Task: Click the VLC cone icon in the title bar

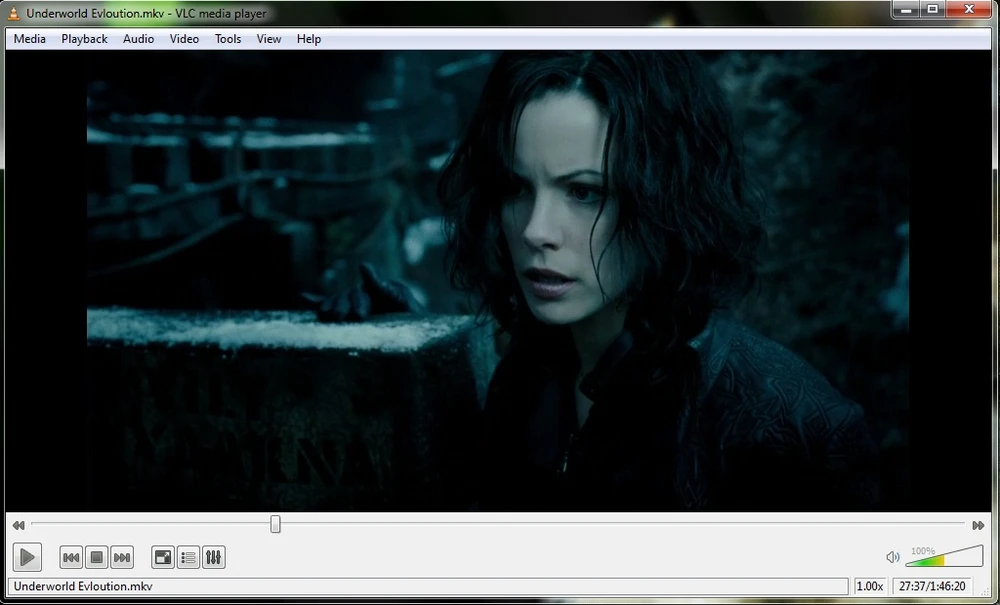Action: (13, 13)
